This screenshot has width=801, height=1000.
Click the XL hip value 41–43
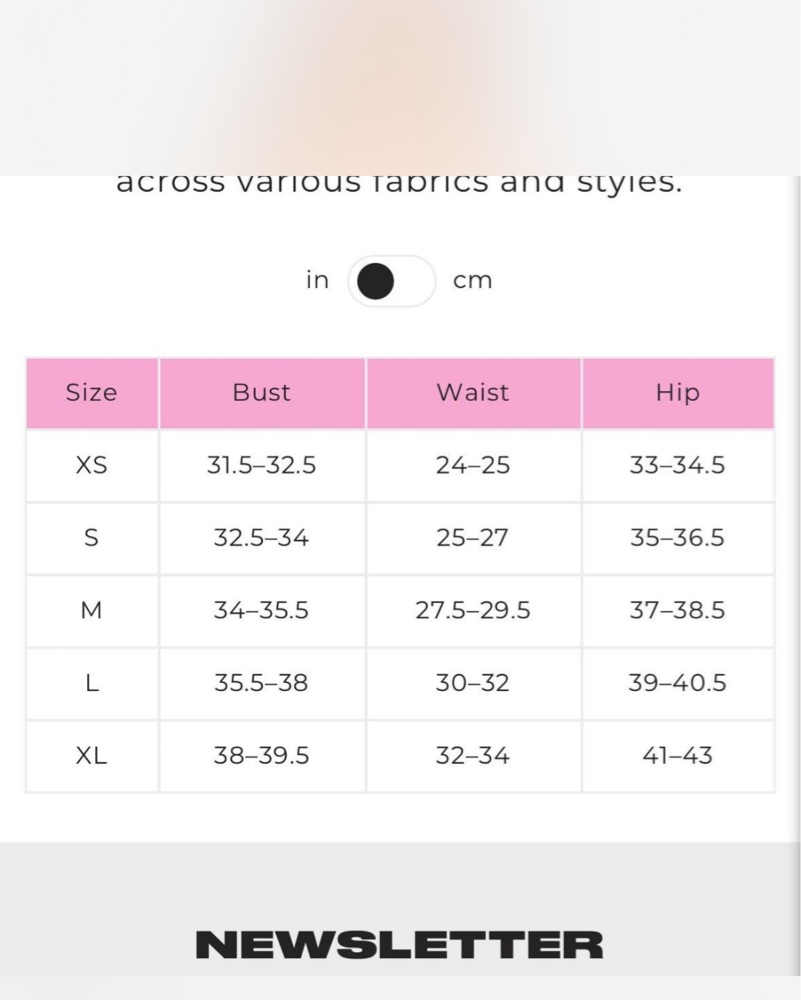pos(677,756)
